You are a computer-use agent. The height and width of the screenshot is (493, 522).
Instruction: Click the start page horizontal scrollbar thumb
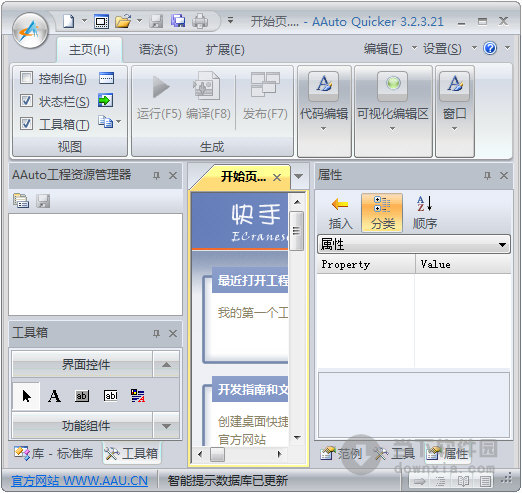(217, 454)
